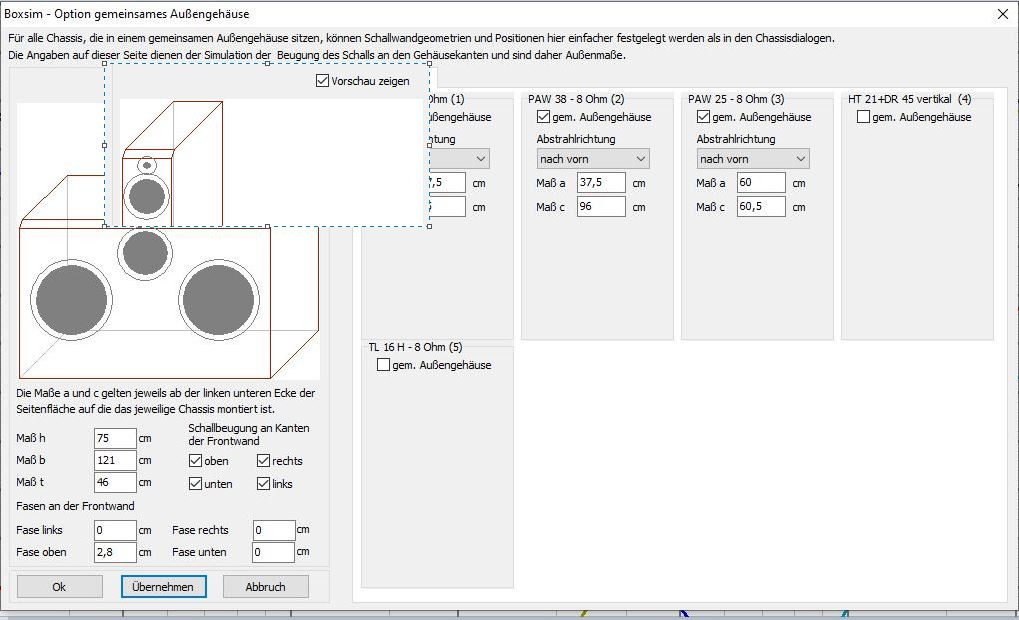
Task: Uncheck the Vorschau zeigen checkbox
Action: [x=322, y=81]
